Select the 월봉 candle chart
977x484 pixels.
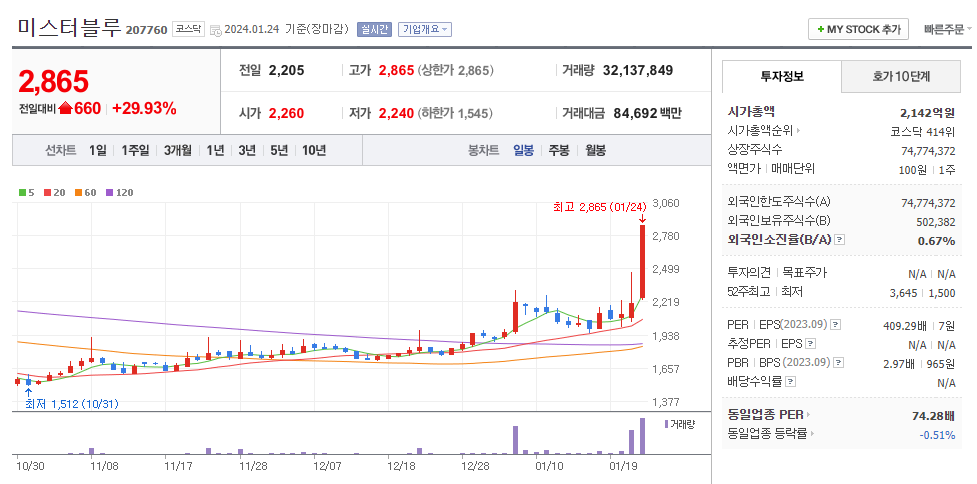[x=596, y=150]
